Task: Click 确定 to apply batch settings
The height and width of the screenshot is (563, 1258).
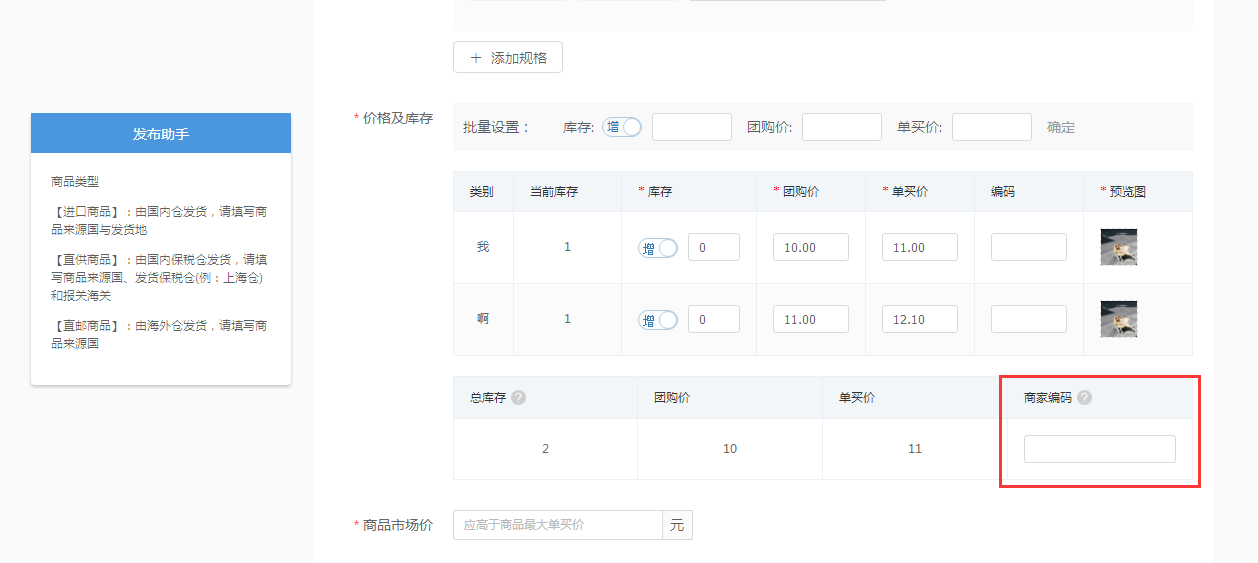Action: coord(1061,127)
